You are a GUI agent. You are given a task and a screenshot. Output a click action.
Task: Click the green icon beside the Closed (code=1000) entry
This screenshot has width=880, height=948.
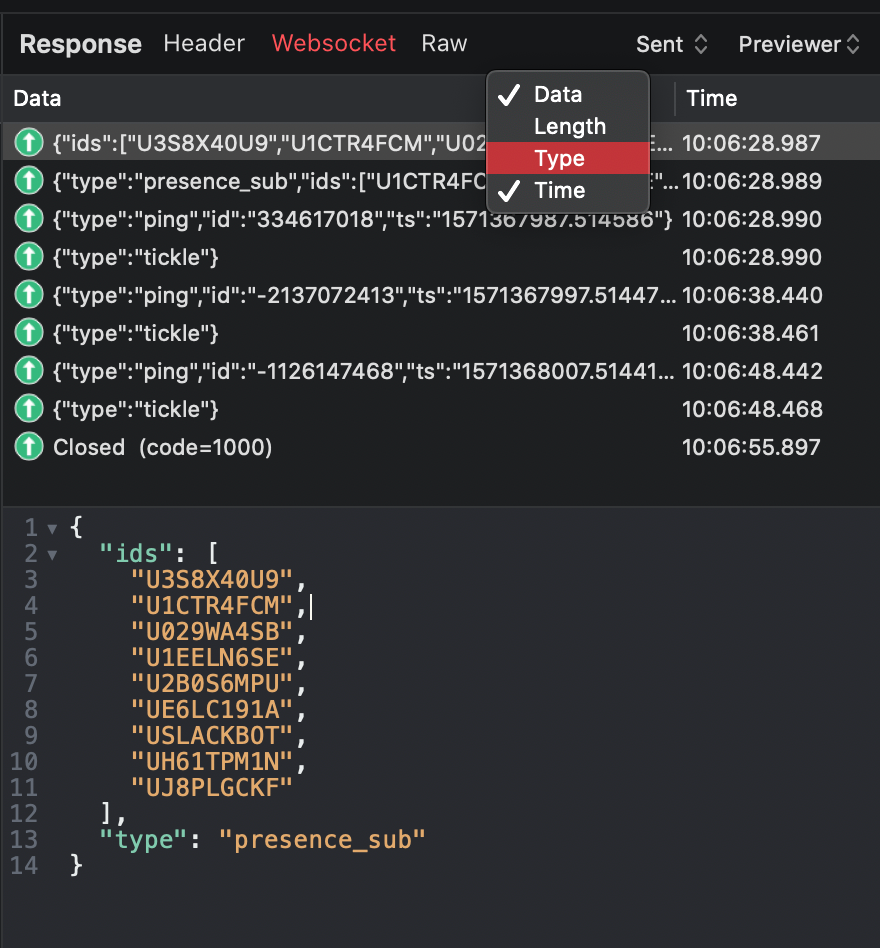tap(28, 447)
